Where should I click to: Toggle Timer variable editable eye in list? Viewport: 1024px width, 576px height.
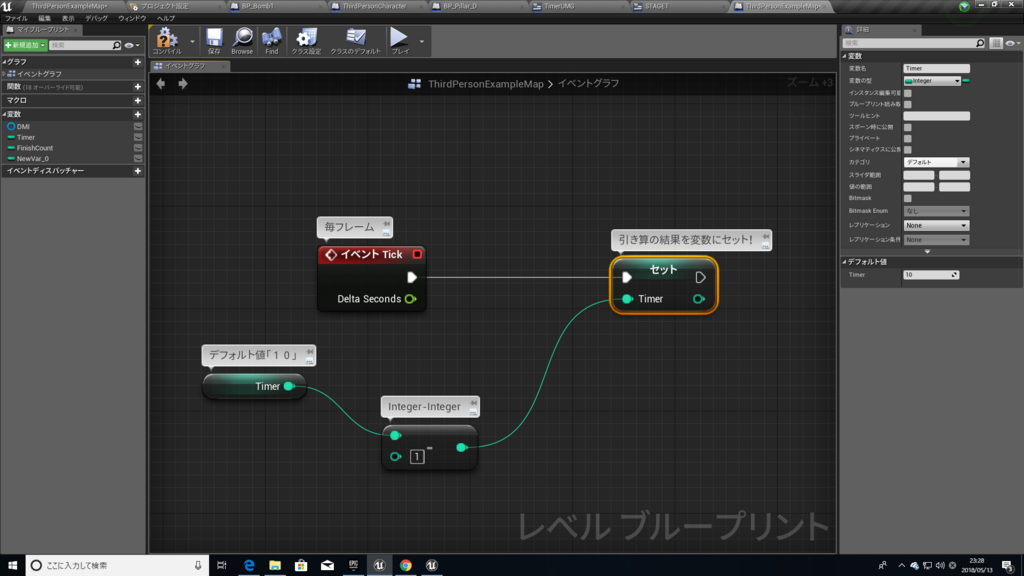pos(138,137)
